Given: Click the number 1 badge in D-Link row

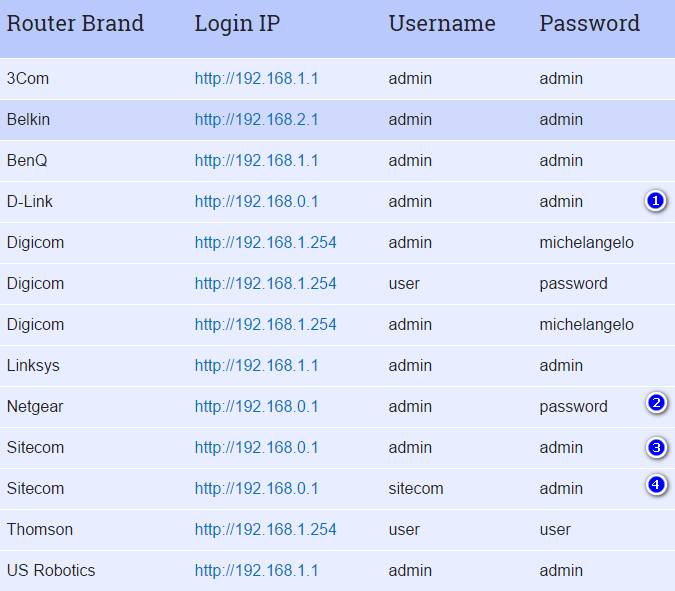Looking at the screenshot, I should click(x=655, y=201).
